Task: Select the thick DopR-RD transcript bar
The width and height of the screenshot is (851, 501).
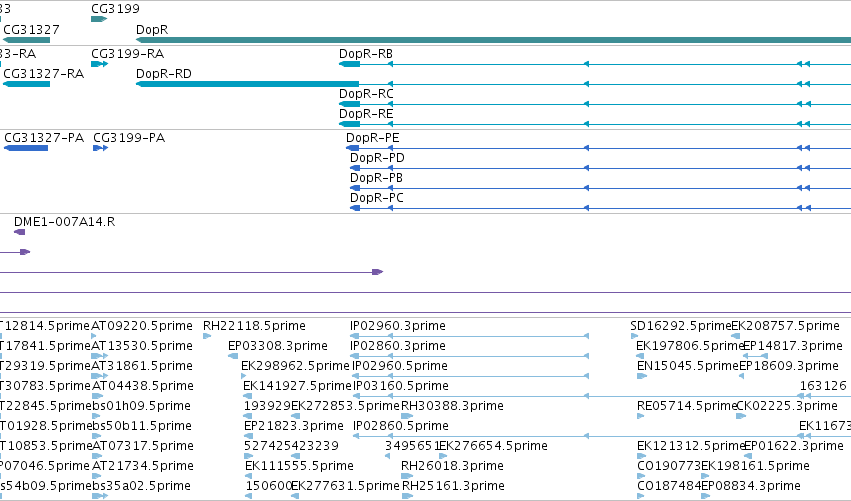Action: (247, 84)
